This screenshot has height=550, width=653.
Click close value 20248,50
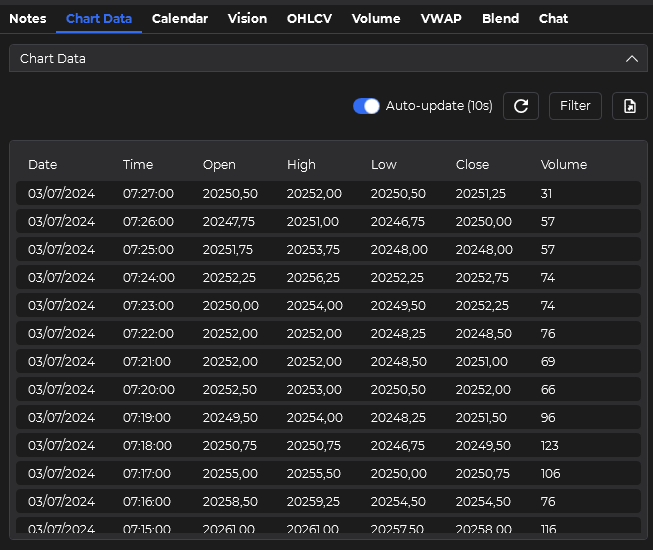pos(484,333)
